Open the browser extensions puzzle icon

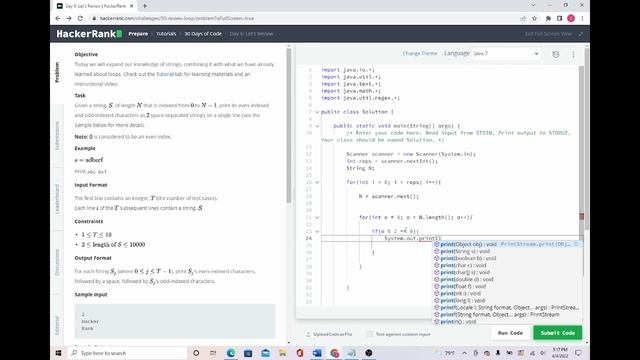click(548, 18)
